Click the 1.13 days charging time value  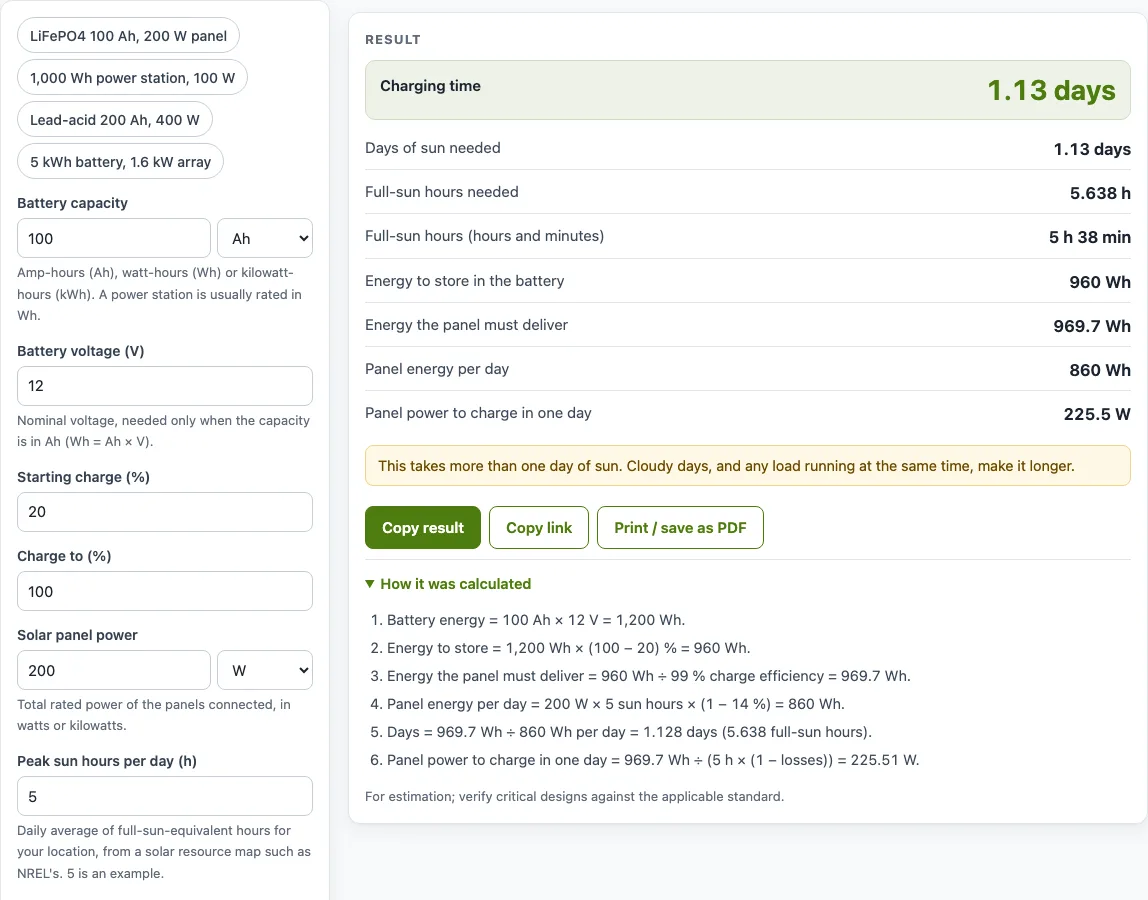[x=1051, y=90]
